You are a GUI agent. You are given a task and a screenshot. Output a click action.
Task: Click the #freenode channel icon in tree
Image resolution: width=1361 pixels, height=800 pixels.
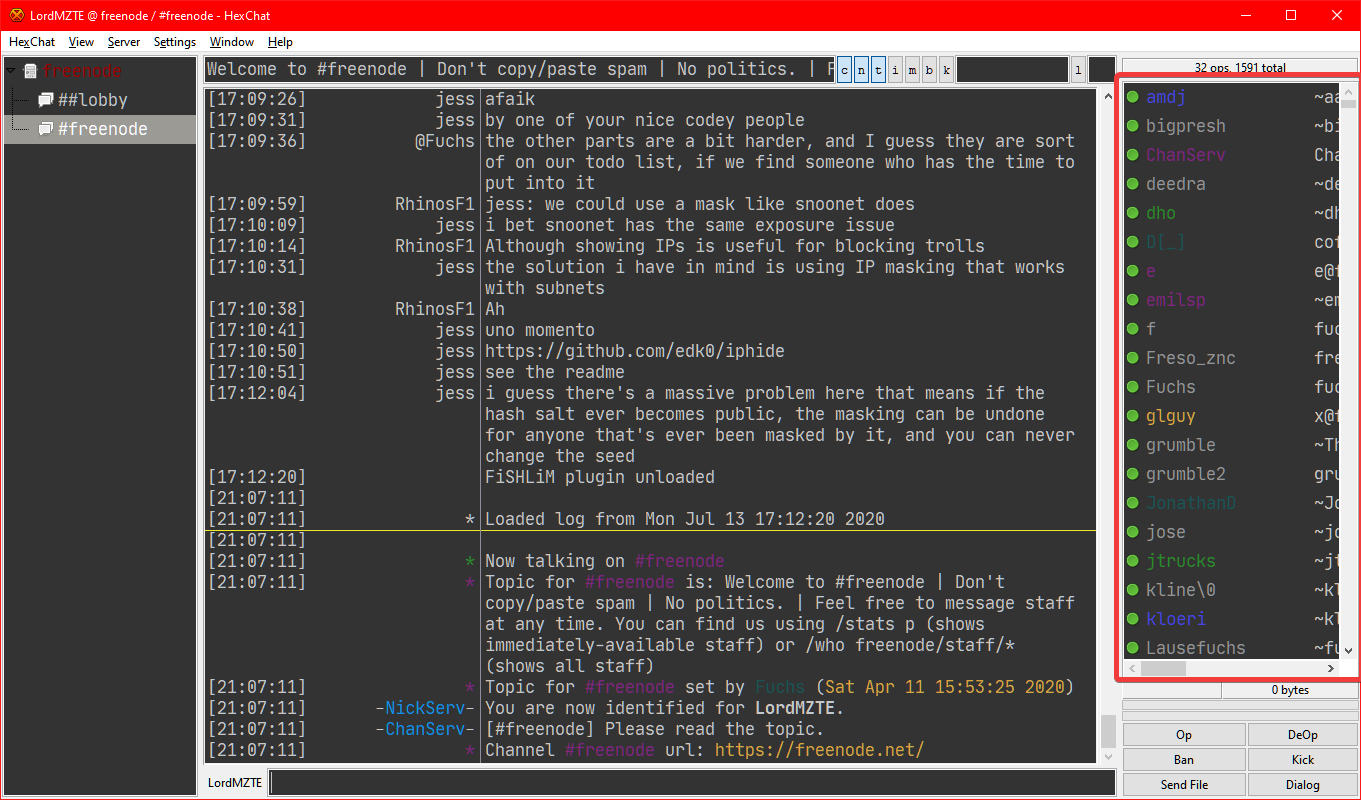(45, 129)
